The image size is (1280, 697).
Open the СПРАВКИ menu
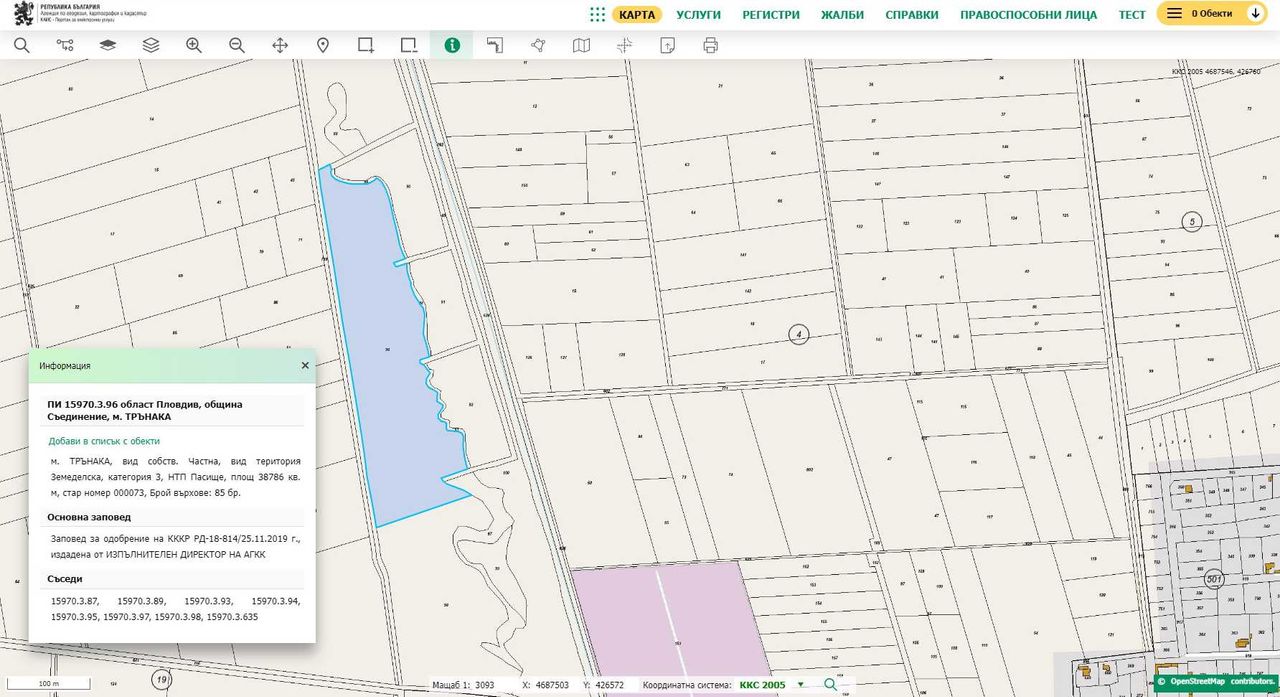(x=912, y=14)
